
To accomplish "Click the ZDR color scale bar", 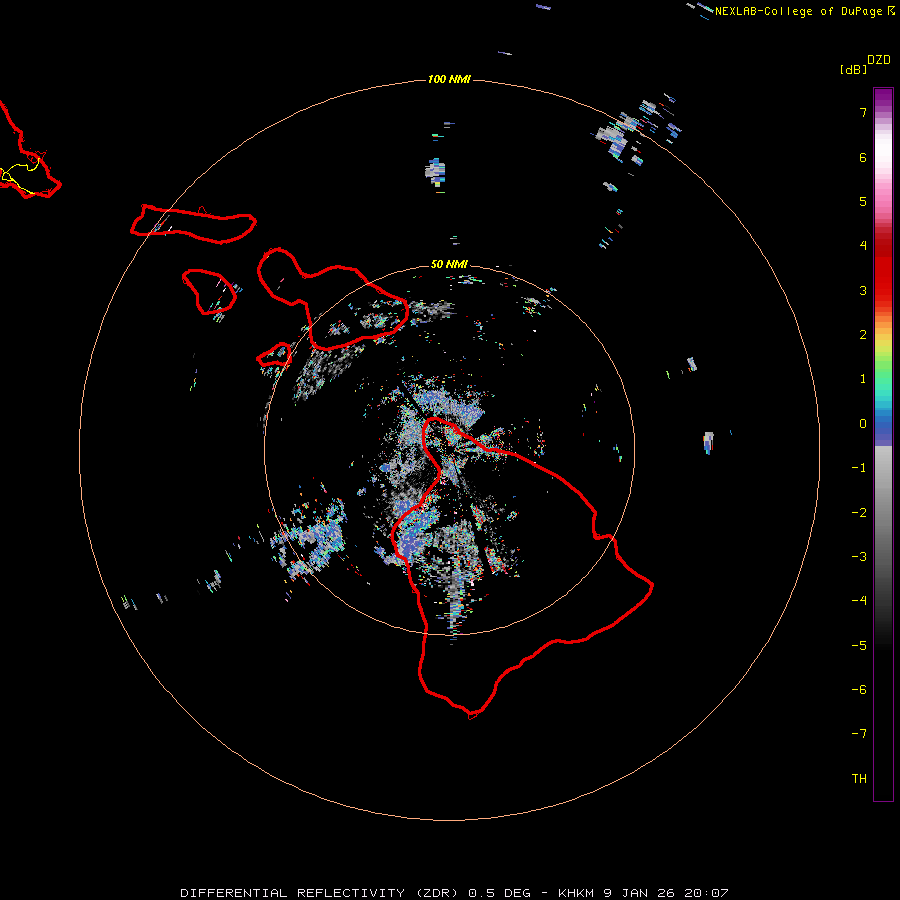I will coord(883,444).
